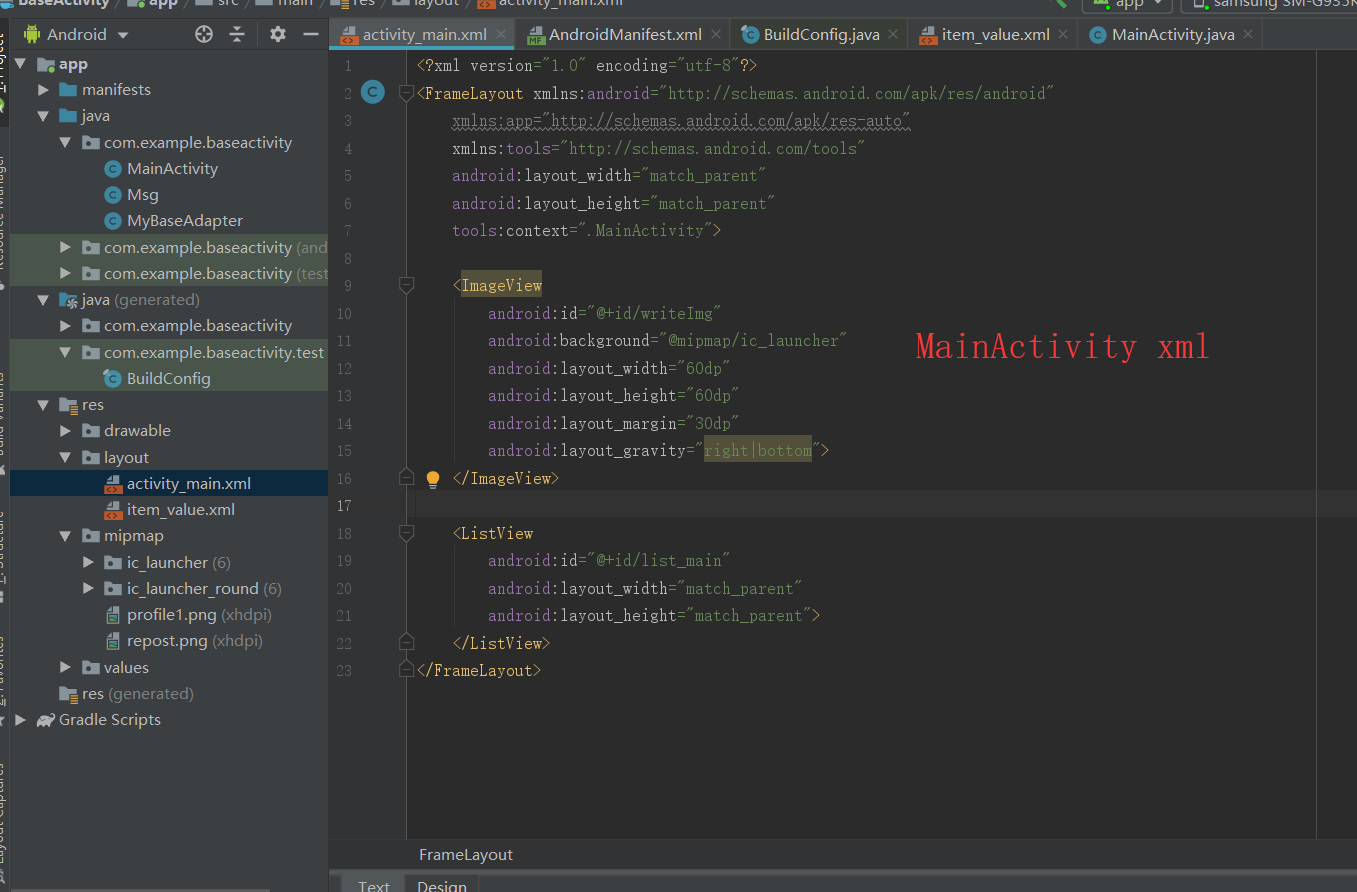
Task: Close the activity_main.xml tab
Action: pyautogui.click(x=502, y=34)
